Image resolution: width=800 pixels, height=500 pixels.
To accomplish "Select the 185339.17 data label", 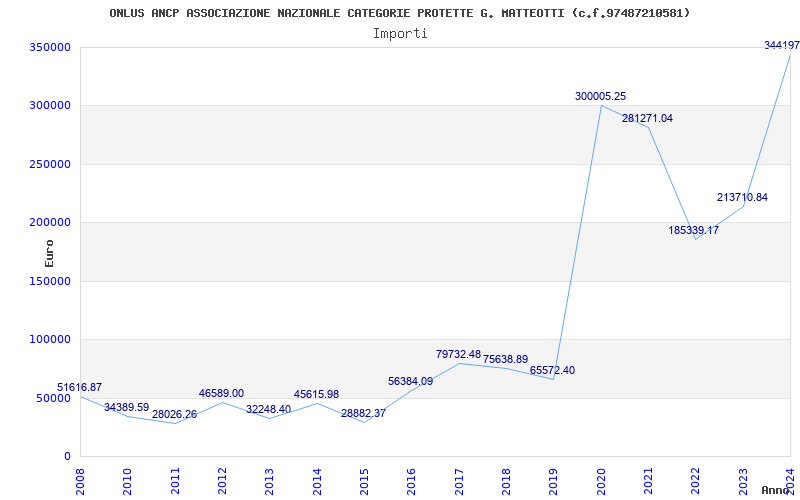I will click(694, 230).
